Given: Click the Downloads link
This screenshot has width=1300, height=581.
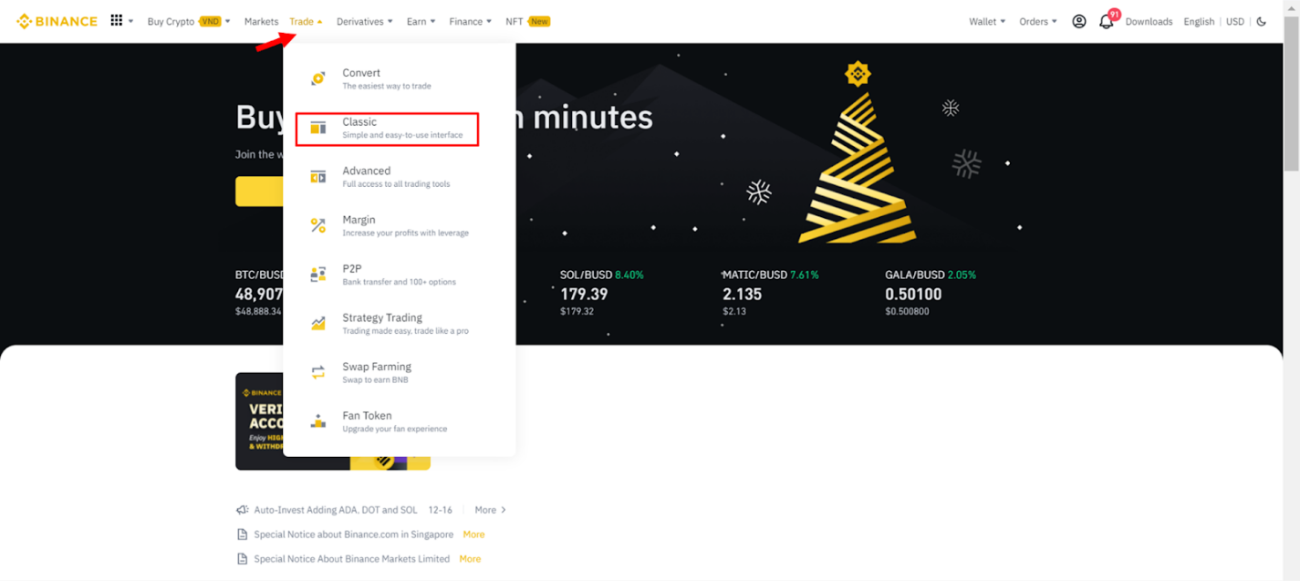Looking at the screenshot, I should coord(1148,21).
